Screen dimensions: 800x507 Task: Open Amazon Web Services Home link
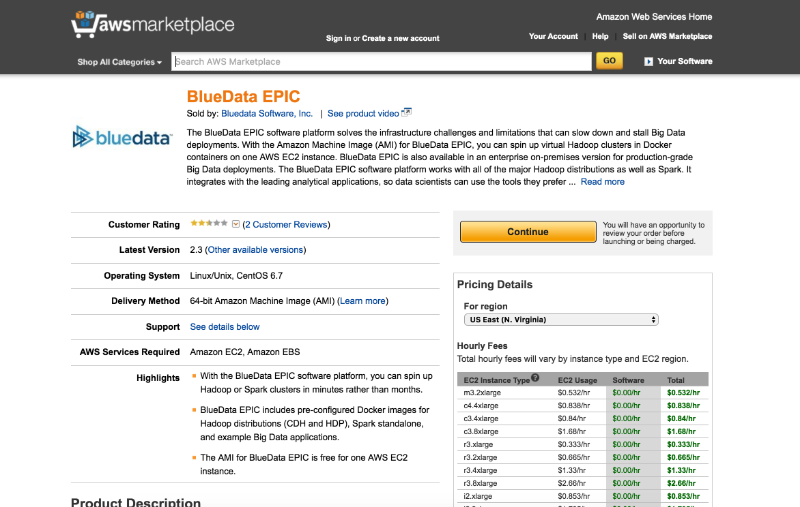pos(654,17)
